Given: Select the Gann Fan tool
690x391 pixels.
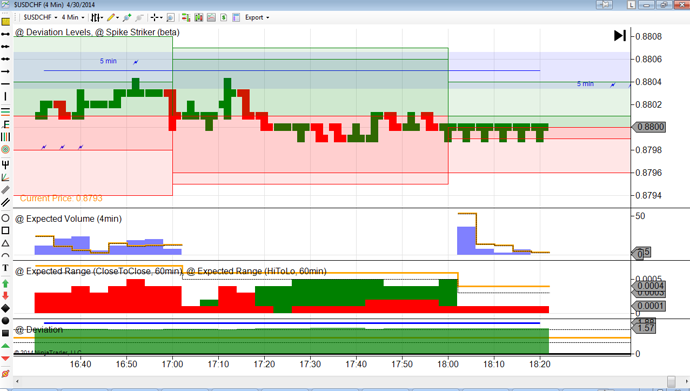Looking at the screenshot, I should click(5, 177).
